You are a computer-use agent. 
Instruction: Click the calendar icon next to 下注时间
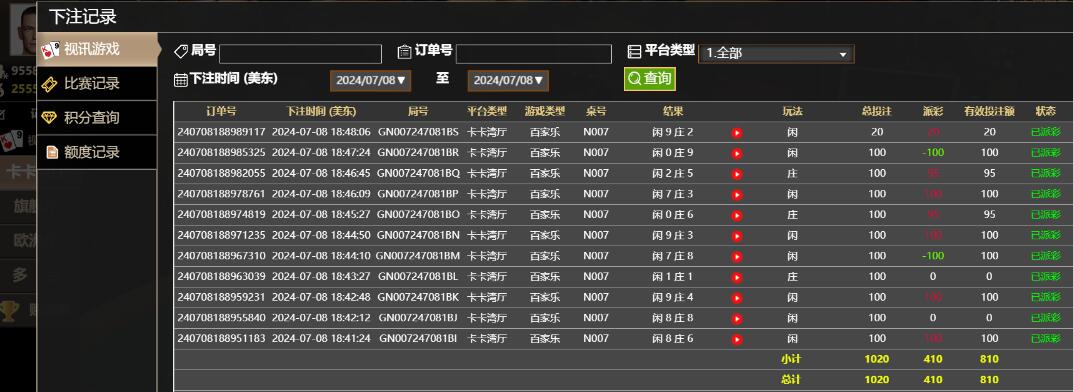181,80
